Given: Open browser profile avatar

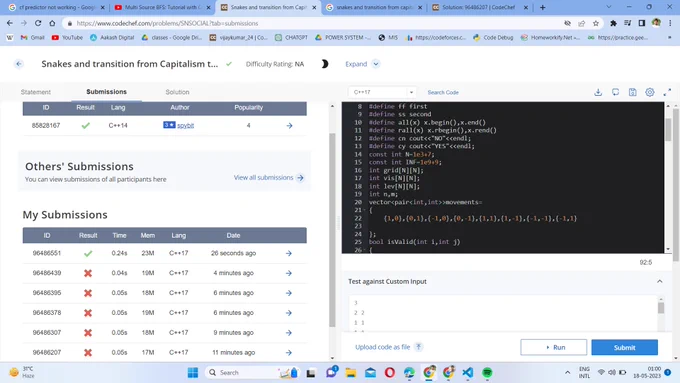Looking at the screenshot, I should click(x=656, y=23).
